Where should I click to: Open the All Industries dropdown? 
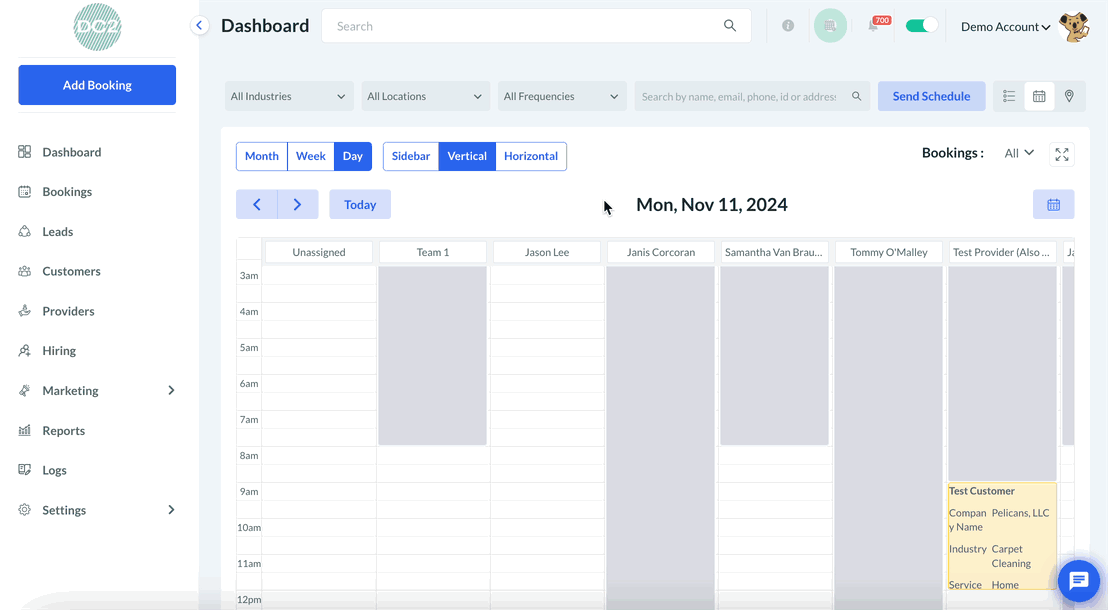pos(288,96)
